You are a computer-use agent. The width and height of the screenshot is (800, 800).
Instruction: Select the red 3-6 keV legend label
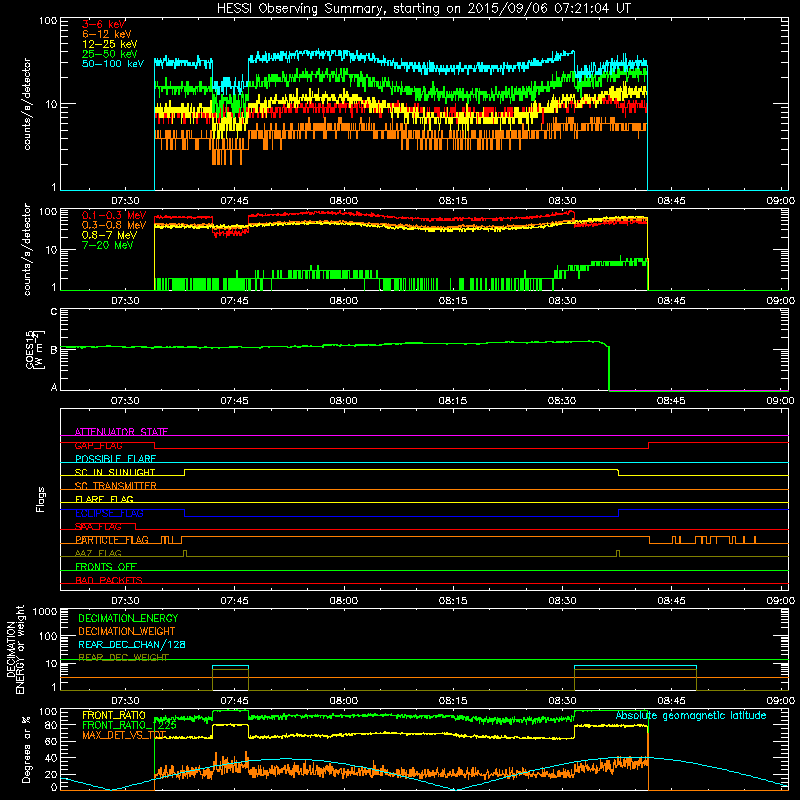pyautogui.click(x=103, y=24)
